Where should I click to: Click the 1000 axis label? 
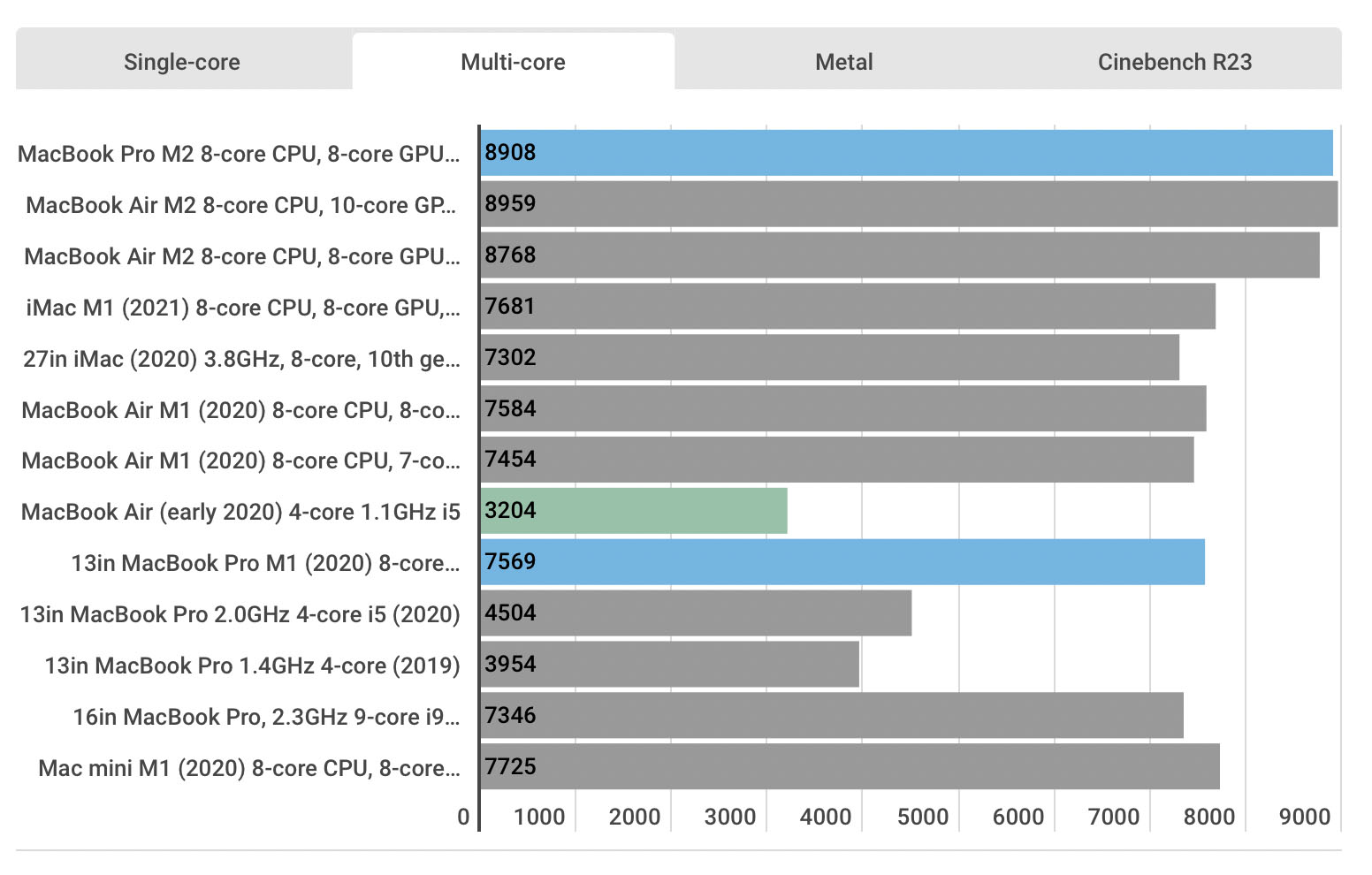pyautogui.click(x=539, y=817)
